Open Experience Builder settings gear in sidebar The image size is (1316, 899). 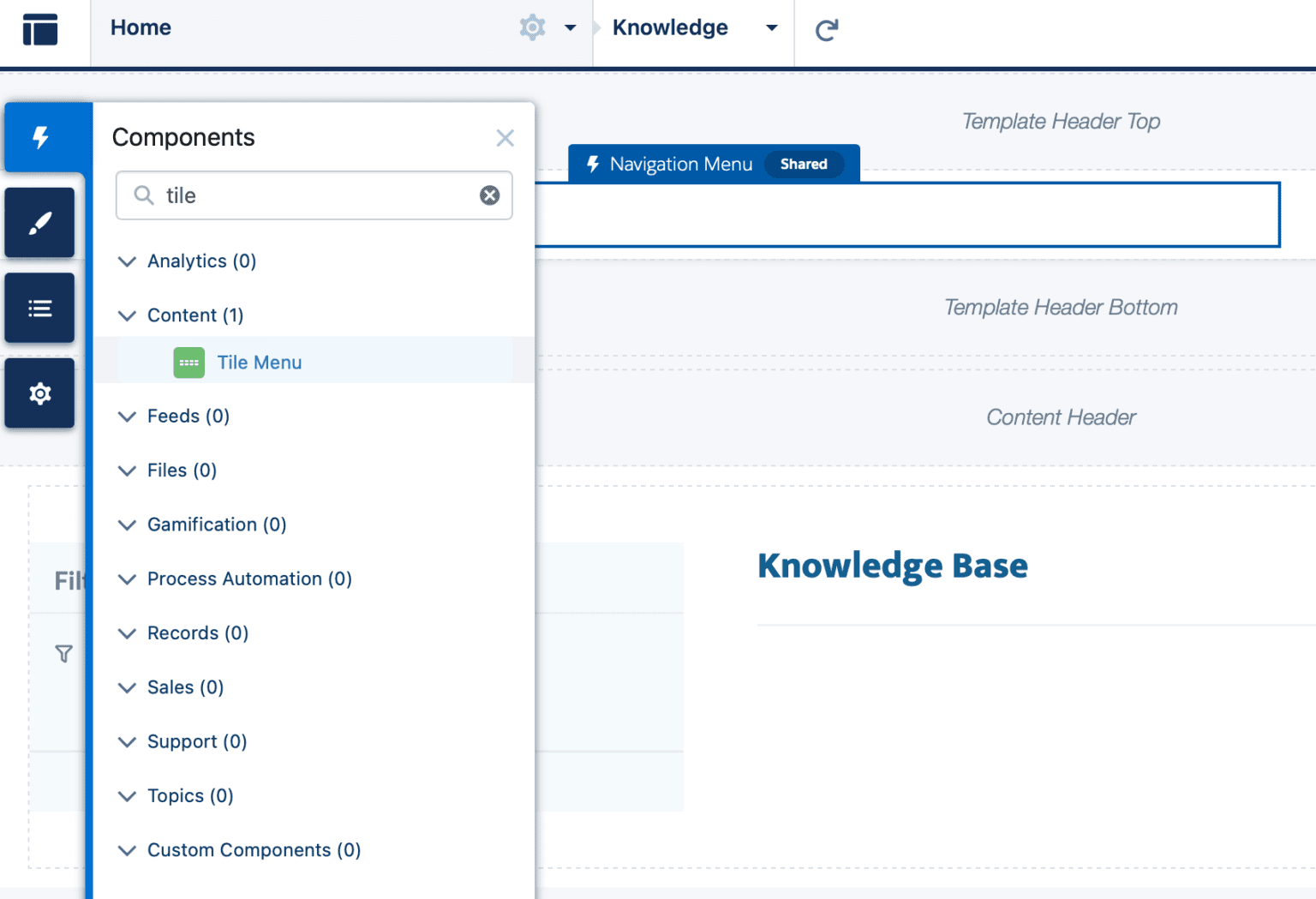click(x=39, y=393)
